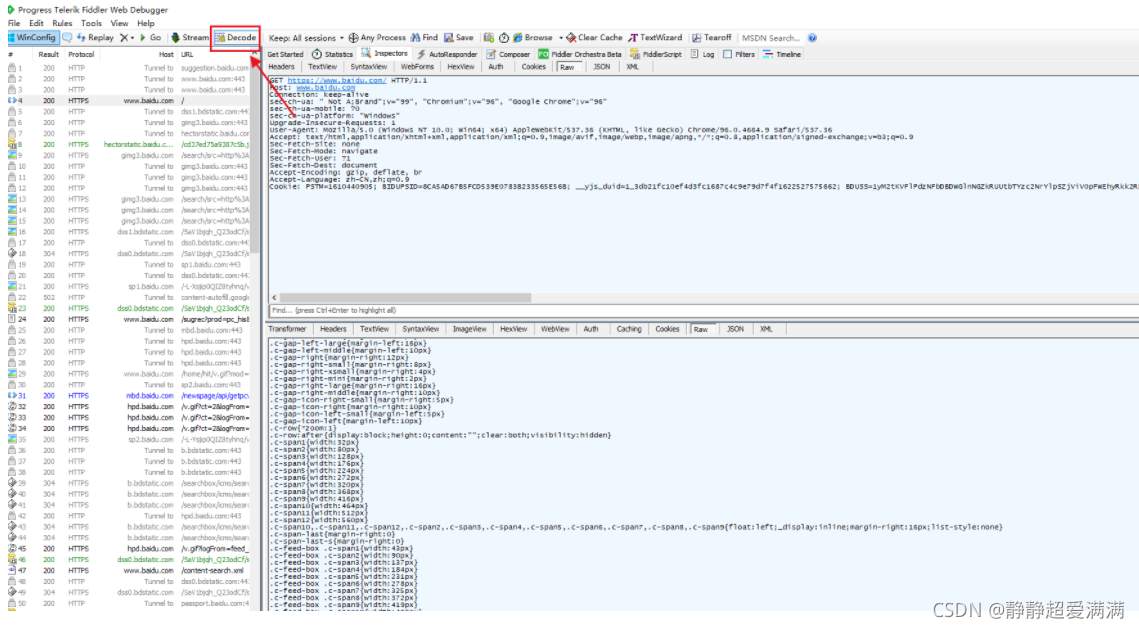The image size is (1139, 628).
Task: Click the scroll-left arrow of request scrollbar
Action: point(274,298)
